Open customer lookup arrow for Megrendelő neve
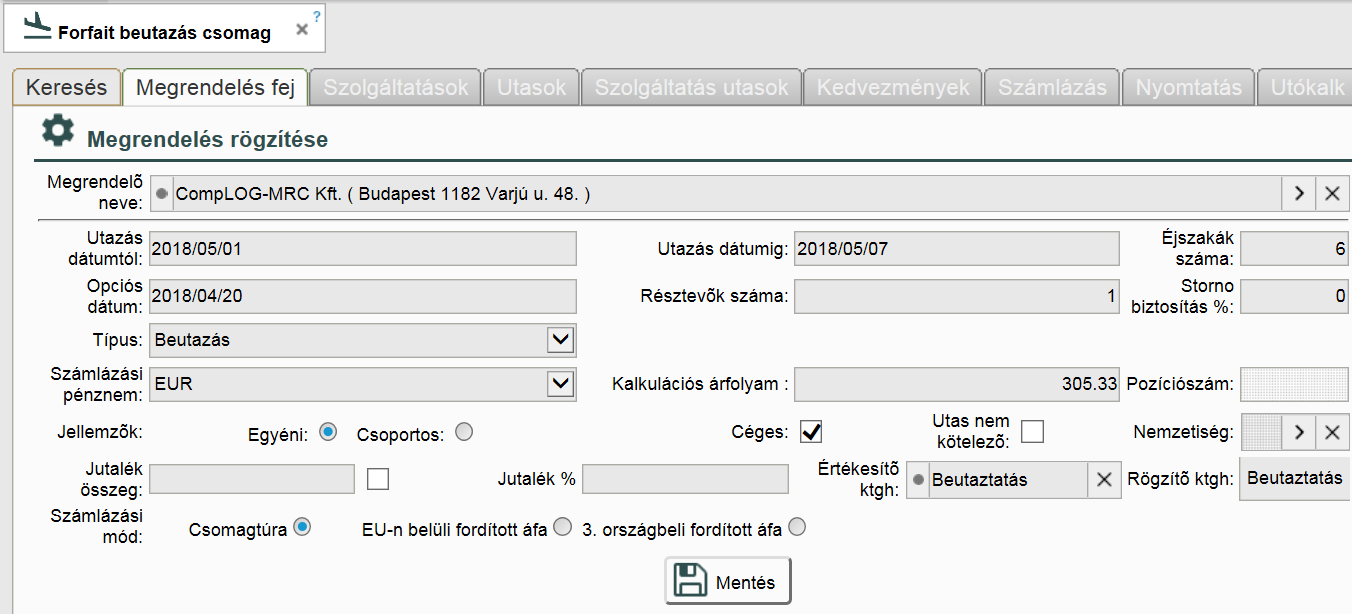This screenshot has height=614, width=1352. coord(1298,194)
